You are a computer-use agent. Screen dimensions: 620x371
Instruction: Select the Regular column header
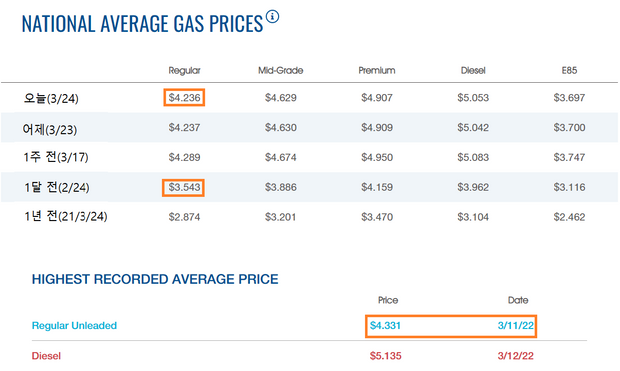[x=184, y=70]
